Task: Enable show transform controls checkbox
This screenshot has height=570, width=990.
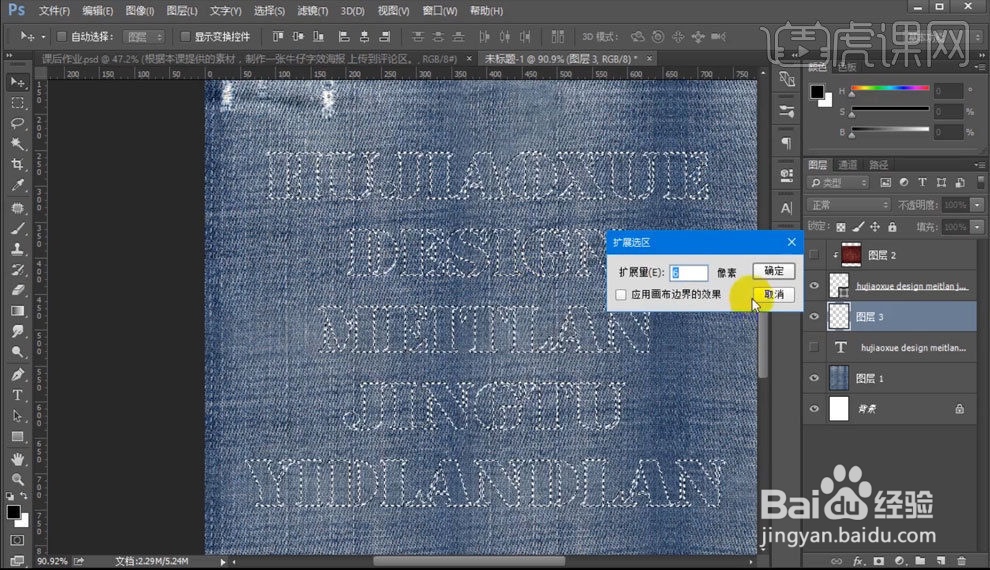Action: [185, 37]
